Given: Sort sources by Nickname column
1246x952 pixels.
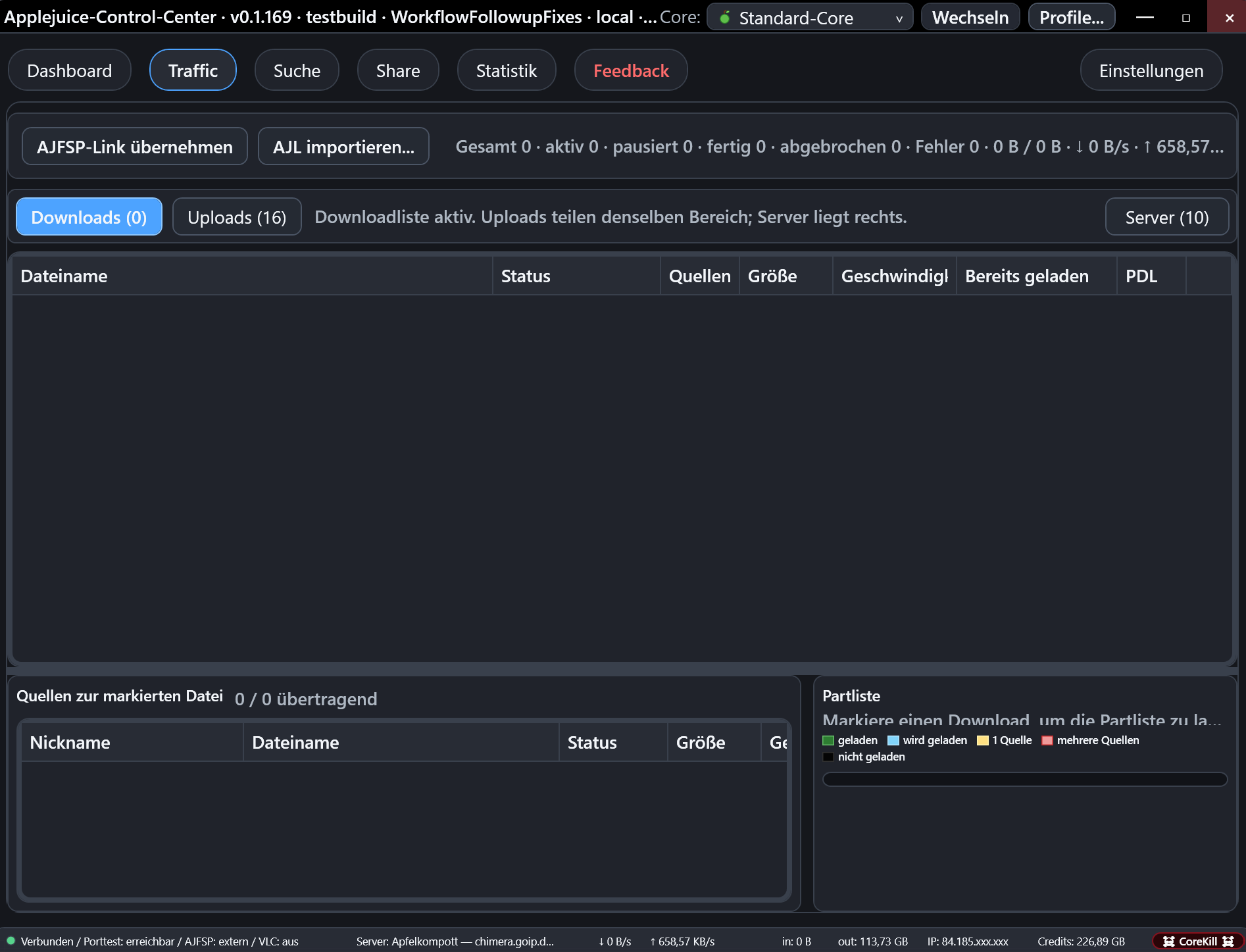Looking at the screenshot, I should click(x=132, y=743).
